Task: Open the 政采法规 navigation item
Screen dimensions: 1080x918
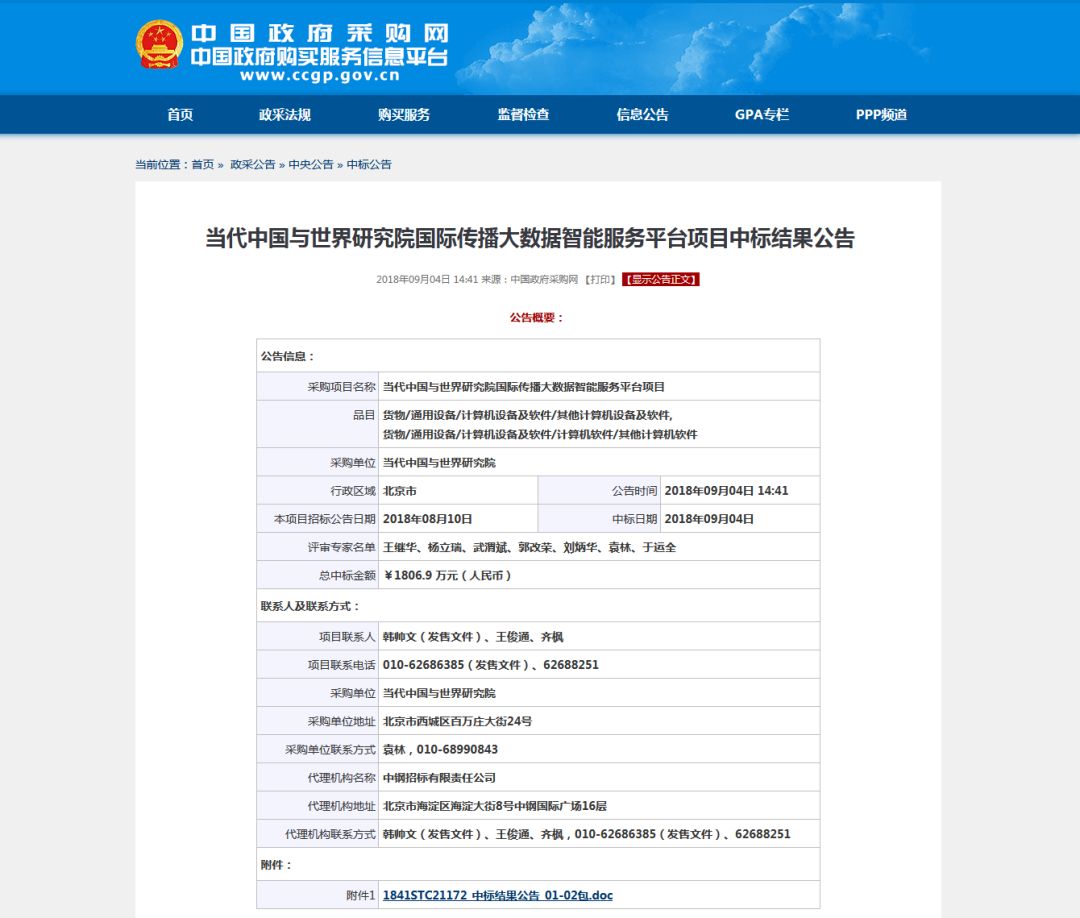Action: (284, 115)
